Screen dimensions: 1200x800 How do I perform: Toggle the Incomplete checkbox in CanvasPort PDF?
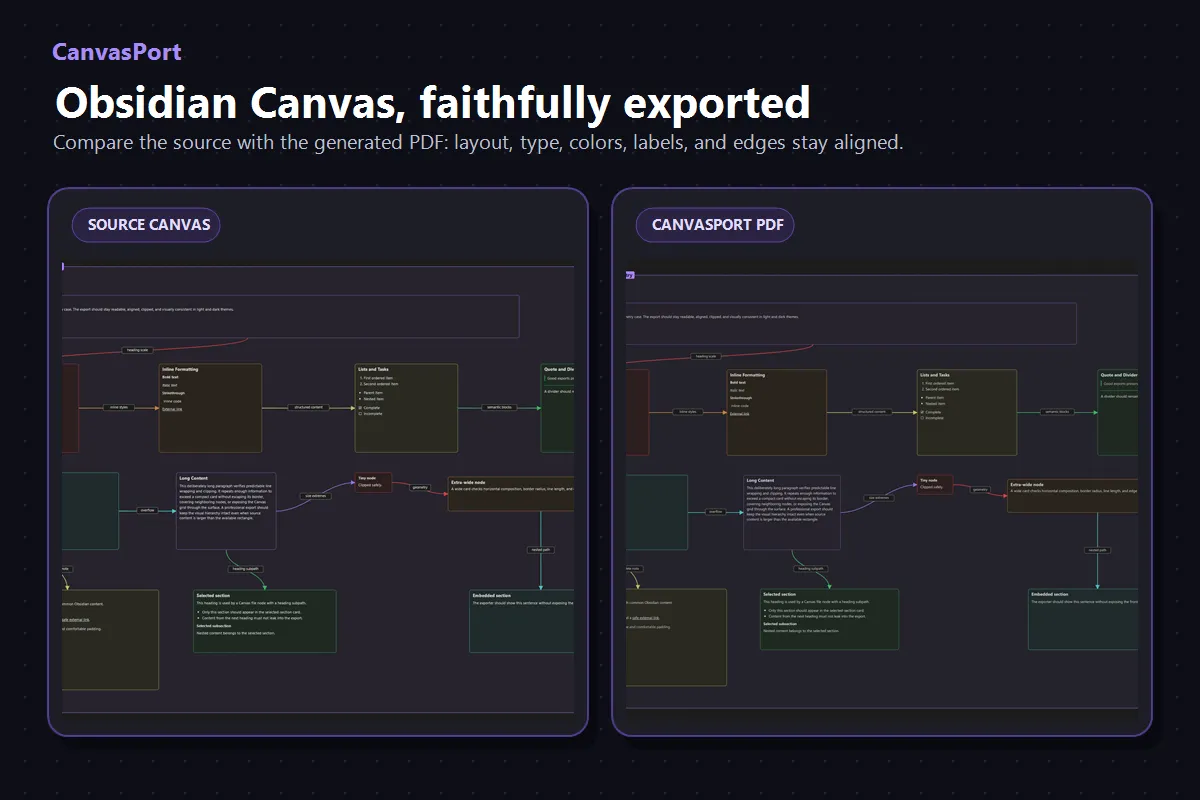(x=921, y=418)
